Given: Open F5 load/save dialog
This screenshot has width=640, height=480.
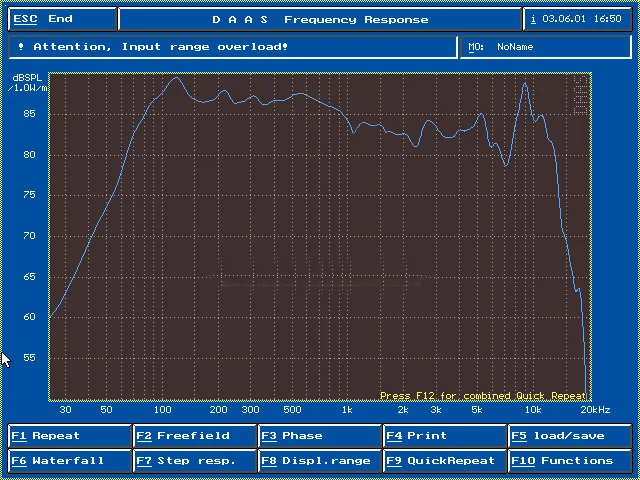Looking at the screenshot, I should 570,436.
